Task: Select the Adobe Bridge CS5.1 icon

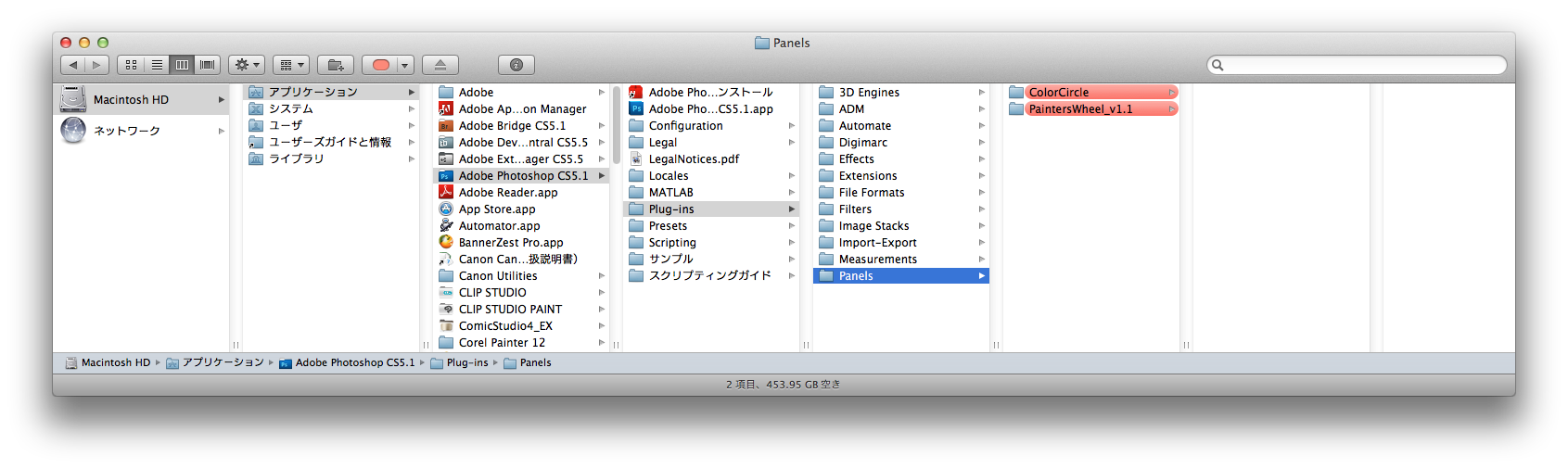Action: pos(446,125)
